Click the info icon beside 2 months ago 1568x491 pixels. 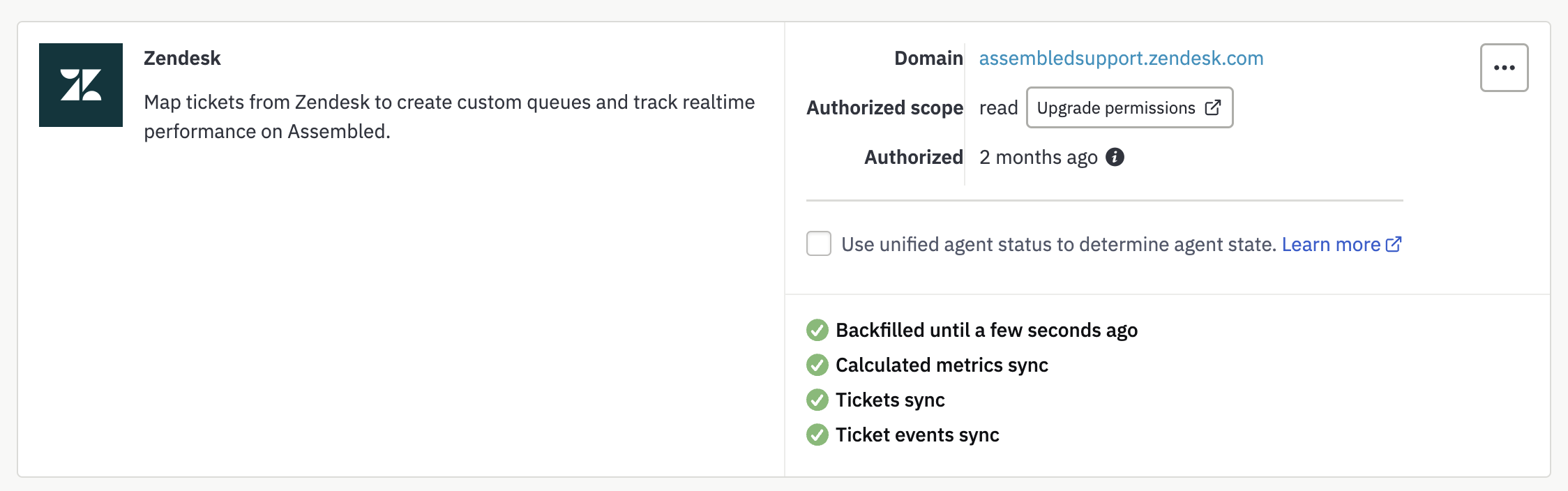point(1115,157)
